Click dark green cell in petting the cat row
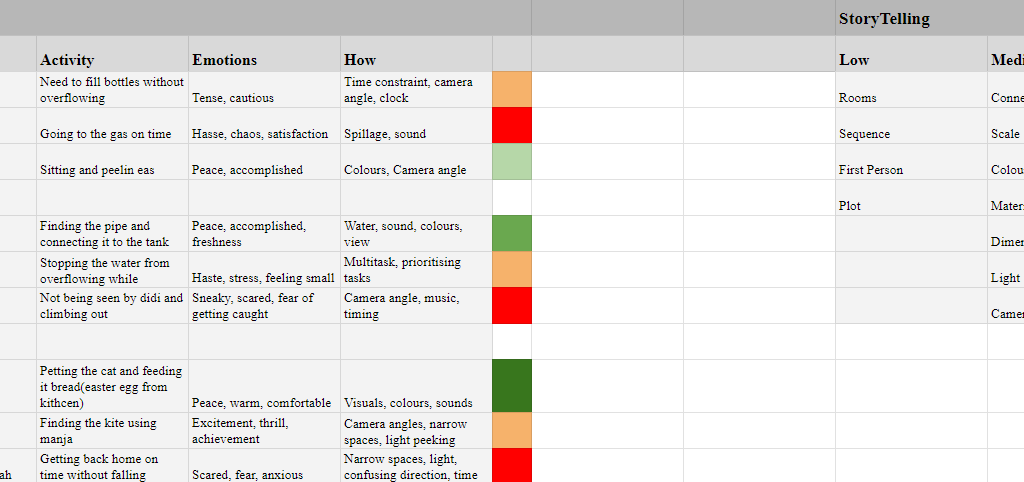The height and width of the screenshot is (482, 1024). click(512, 386)
